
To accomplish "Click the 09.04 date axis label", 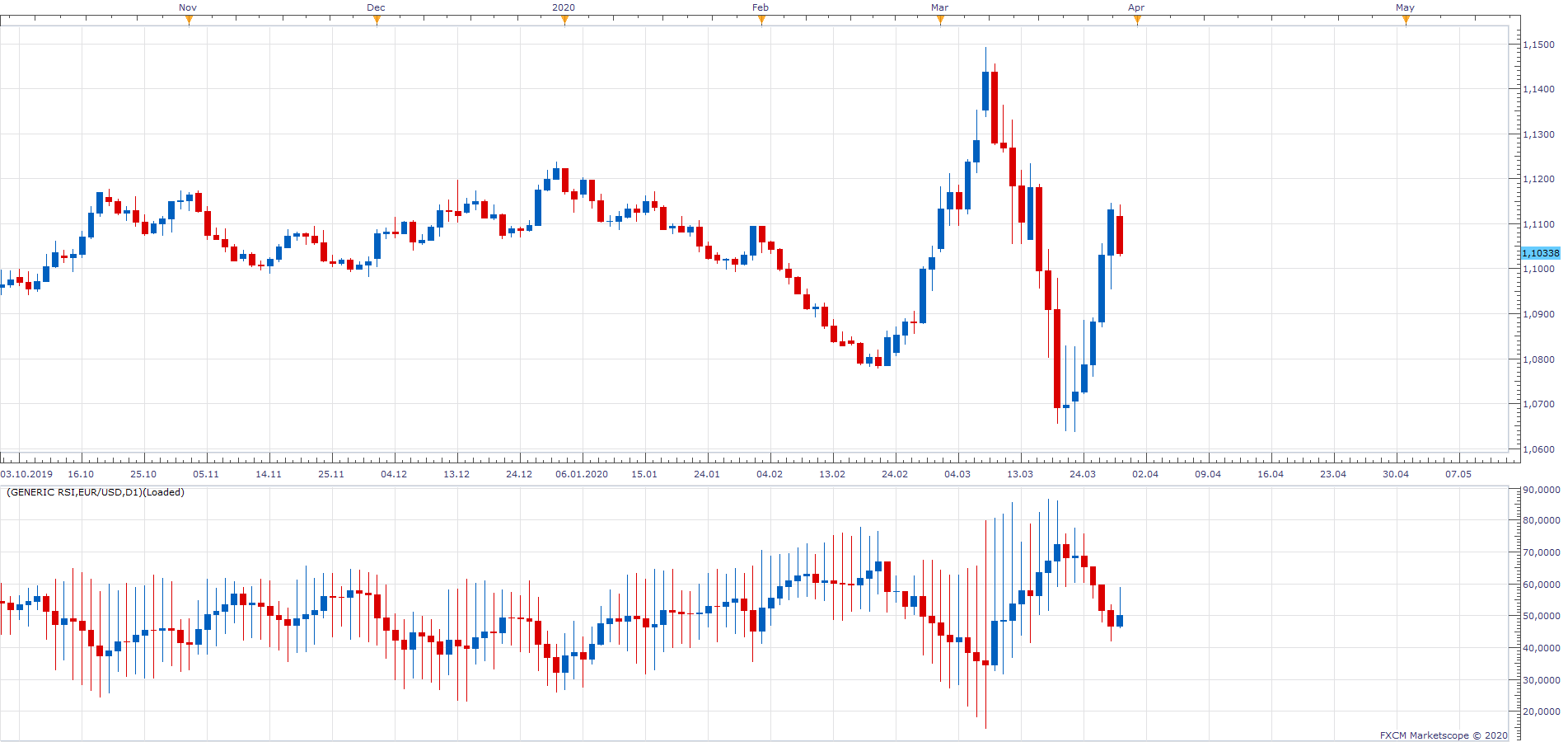I will [x=1208, y=474].
